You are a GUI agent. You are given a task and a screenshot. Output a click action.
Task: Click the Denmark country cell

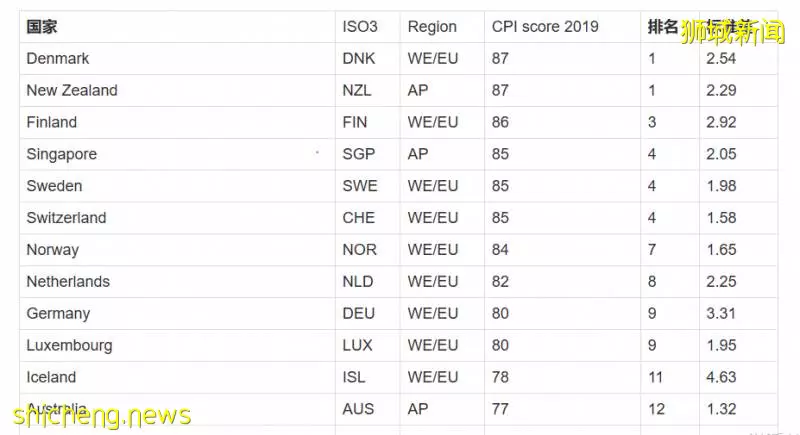(177, 59)
